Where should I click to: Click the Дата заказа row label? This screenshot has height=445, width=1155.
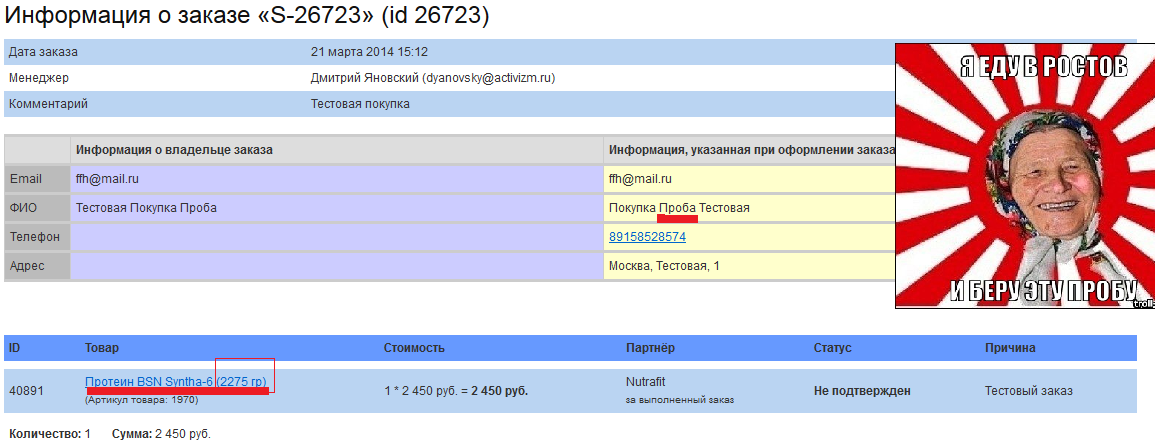click(43, 52)
